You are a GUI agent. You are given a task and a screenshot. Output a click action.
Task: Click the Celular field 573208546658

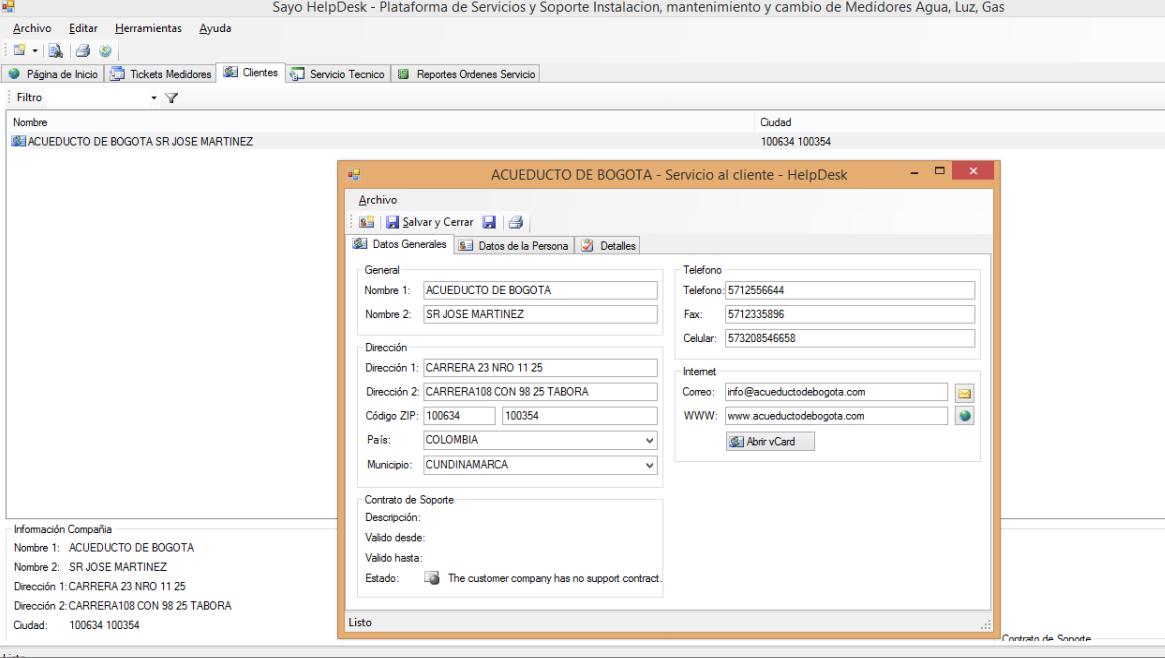tap(850, 338)
